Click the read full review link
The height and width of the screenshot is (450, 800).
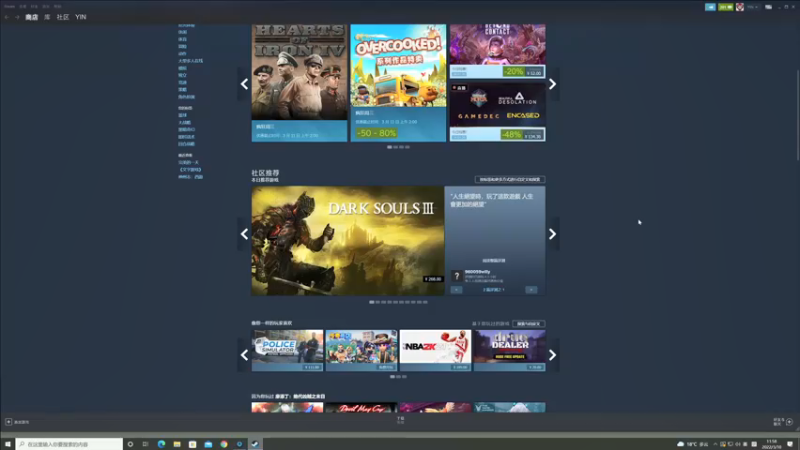[x=494, y=261]
